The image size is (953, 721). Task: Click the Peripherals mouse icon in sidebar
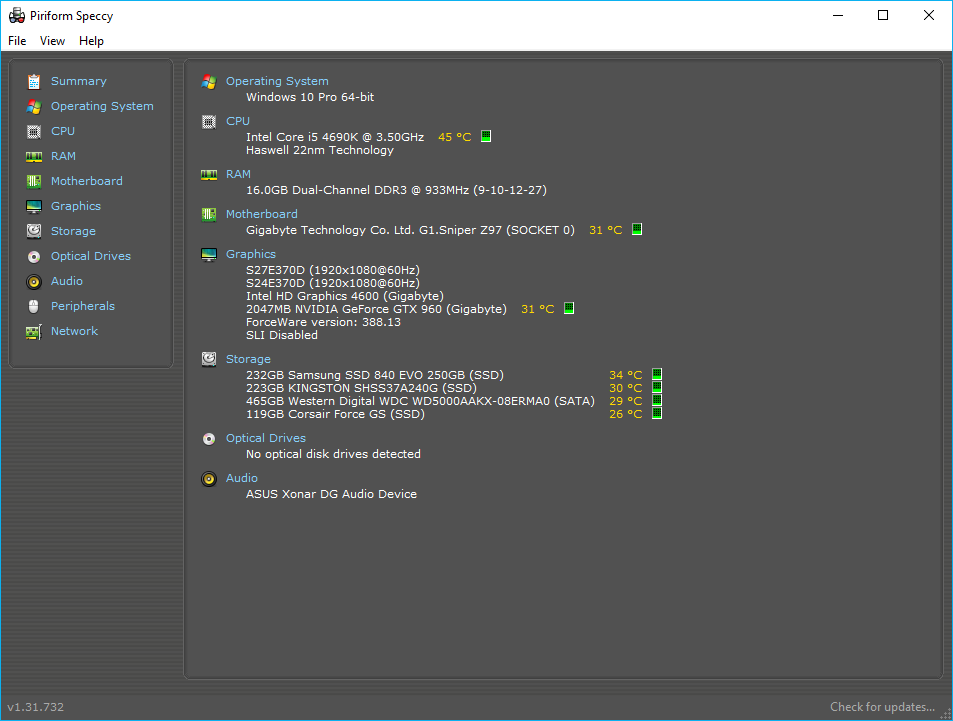(34, 306)
